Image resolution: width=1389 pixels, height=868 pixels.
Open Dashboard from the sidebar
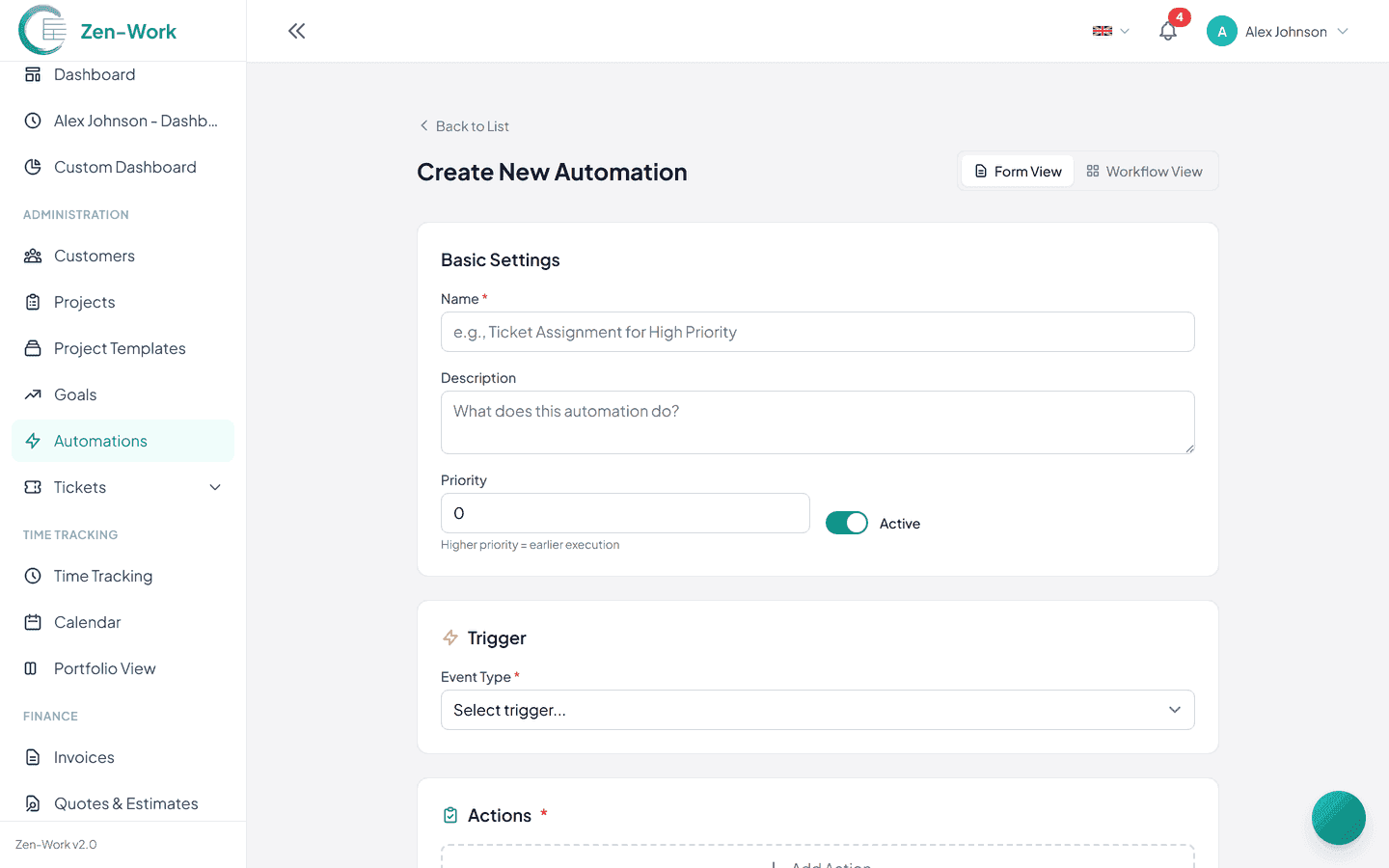click(x=123, y=74)
